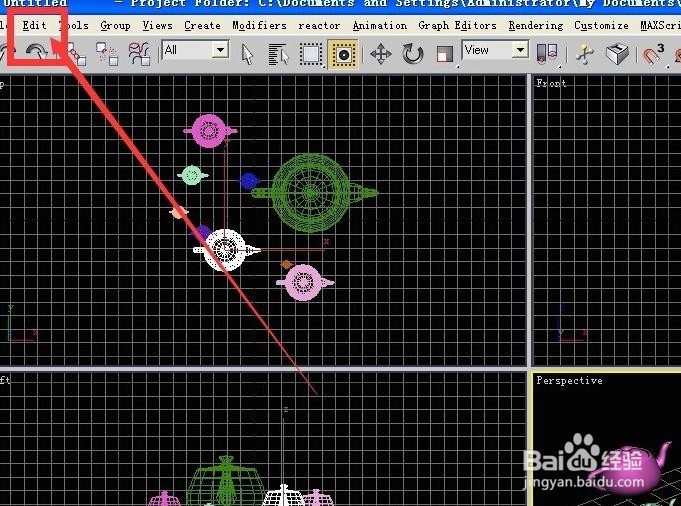Open the Animation menu
This screenshot has height=506, width=681.
380,26
